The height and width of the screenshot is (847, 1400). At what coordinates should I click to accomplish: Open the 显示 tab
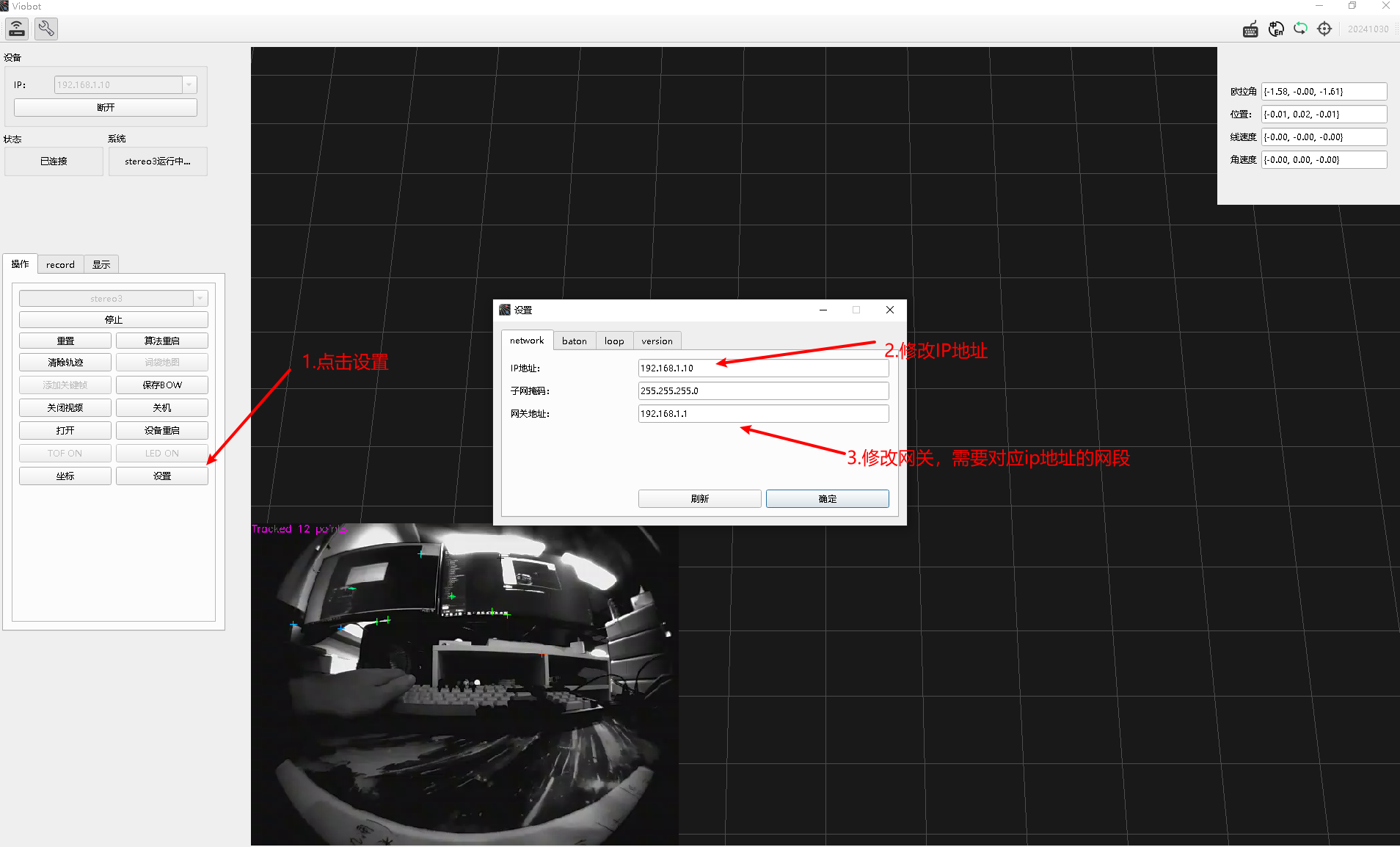tap(101, 265)
